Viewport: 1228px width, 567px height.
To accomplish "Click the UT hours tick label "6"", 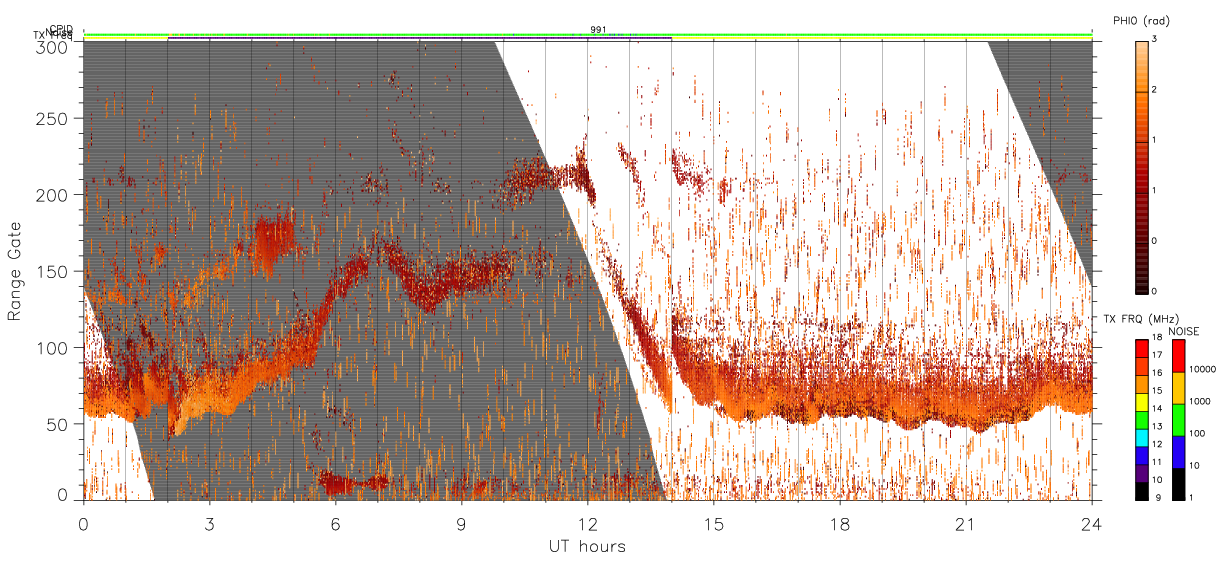I will 335,523.
